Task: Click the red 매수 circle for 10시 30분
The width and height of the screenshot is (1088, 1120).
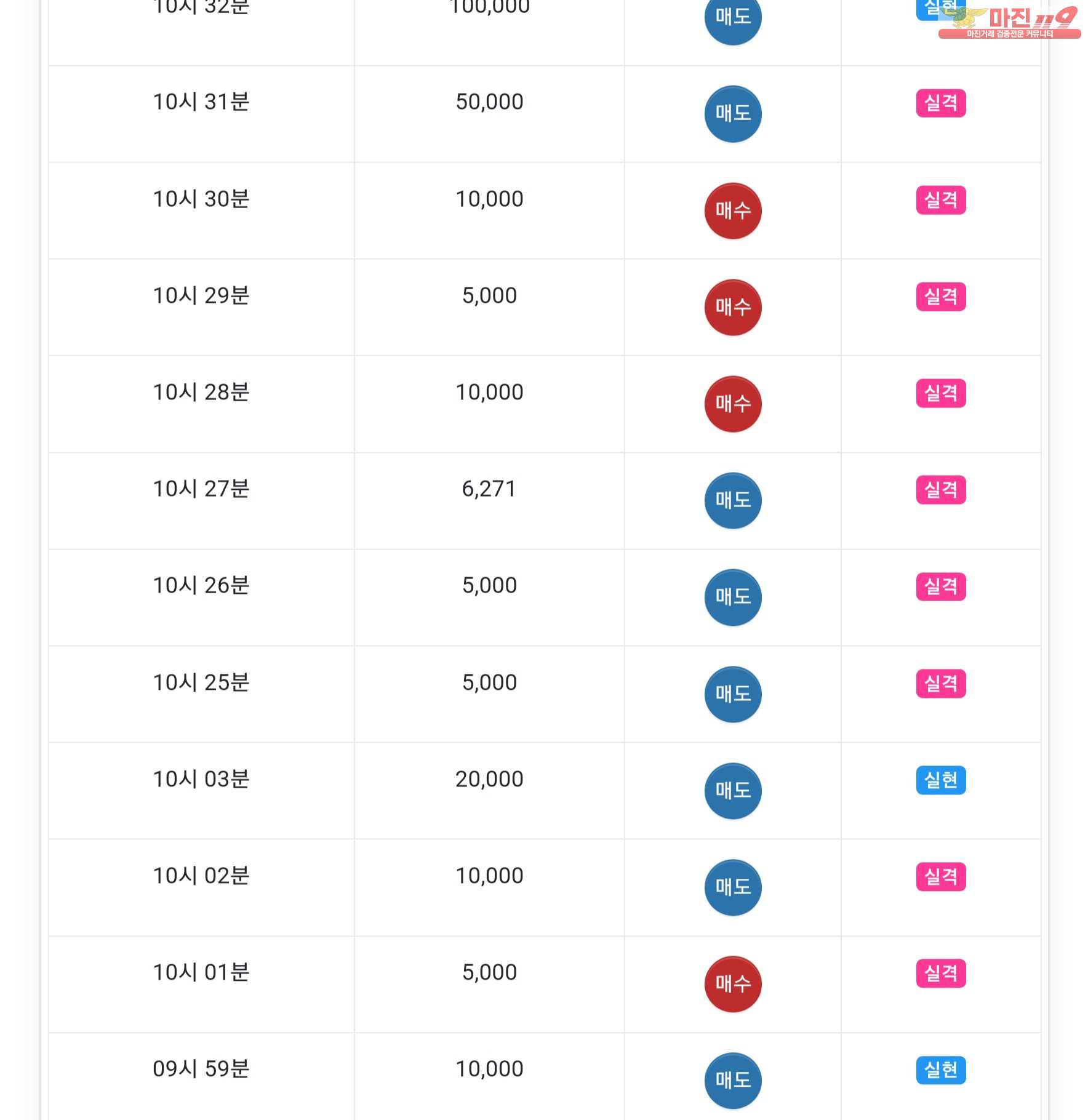Action: [x=732, y=210]
